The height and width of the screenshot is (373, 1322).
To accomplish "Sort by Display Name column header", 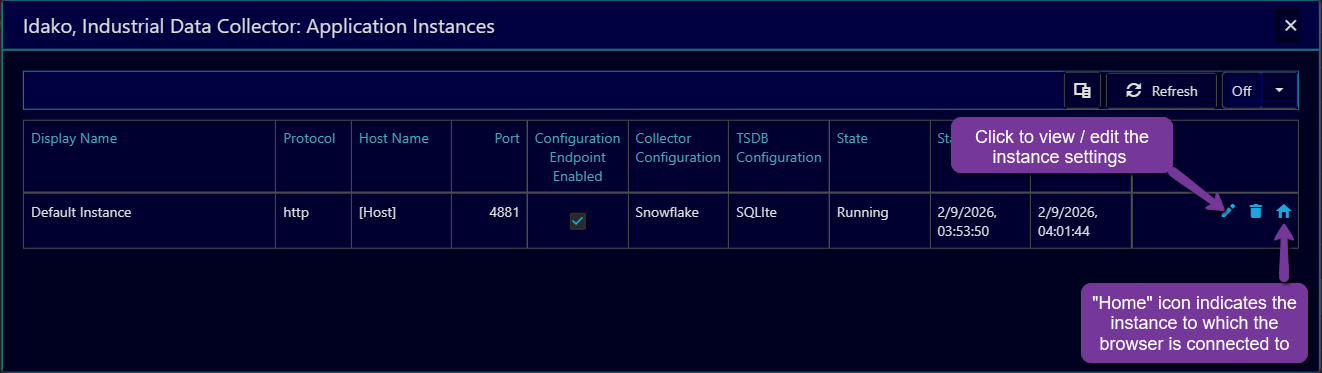I will point(74,139).
